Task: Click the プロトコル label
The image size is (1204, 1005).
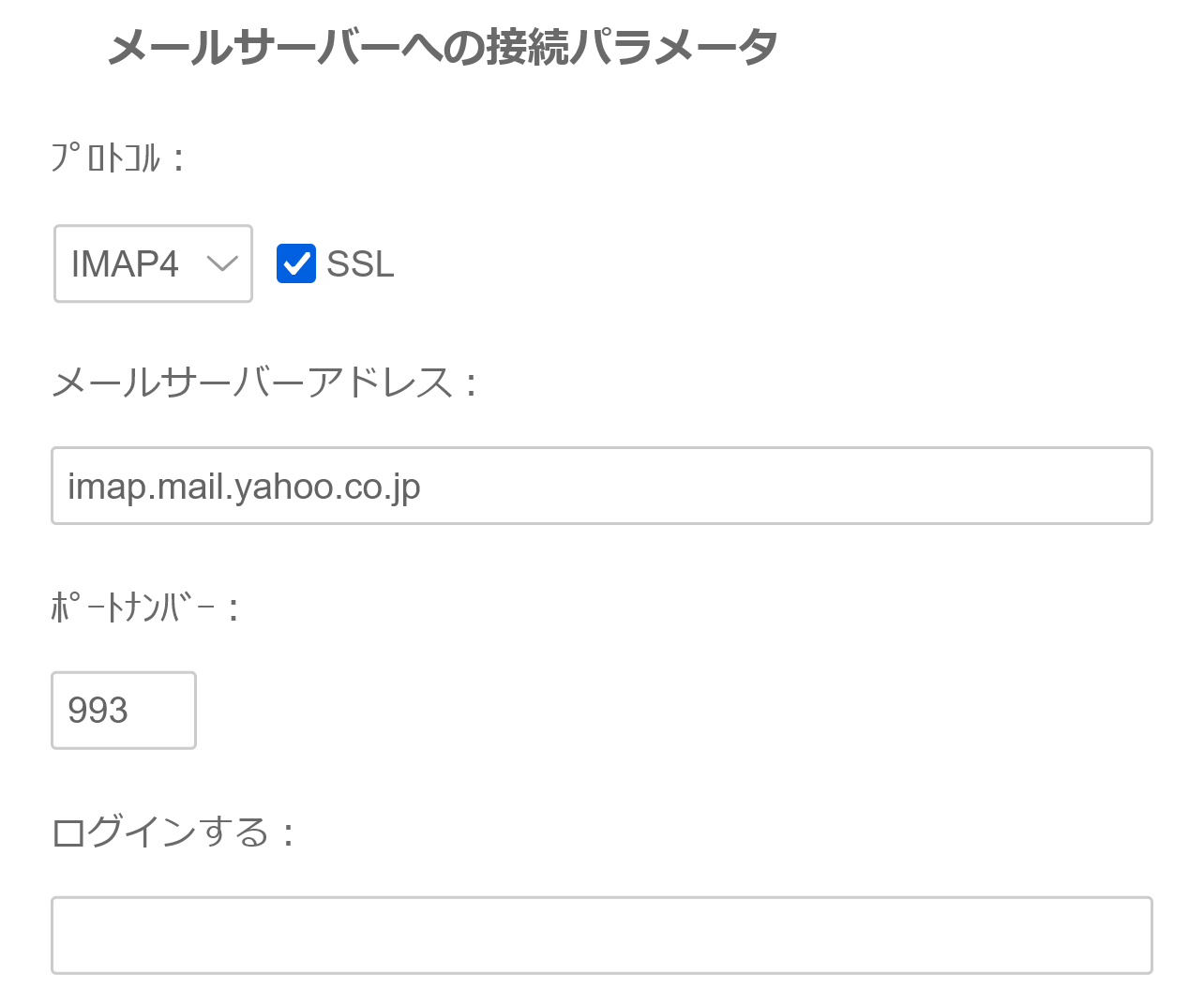Action: coord(106,157)
